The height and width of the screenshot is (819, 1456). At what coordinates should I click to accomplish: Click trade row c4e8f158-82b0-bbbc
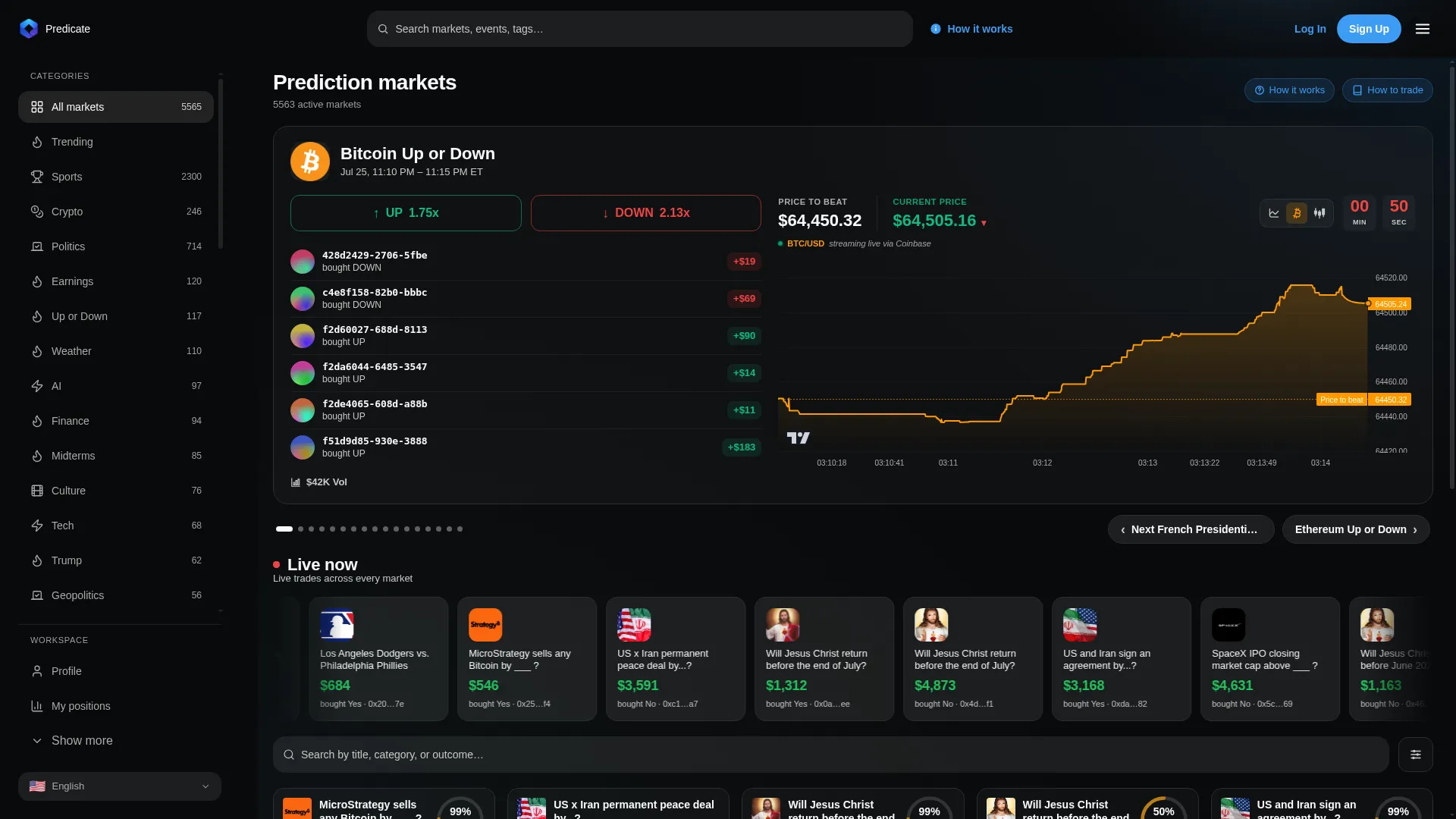point(526,299)
